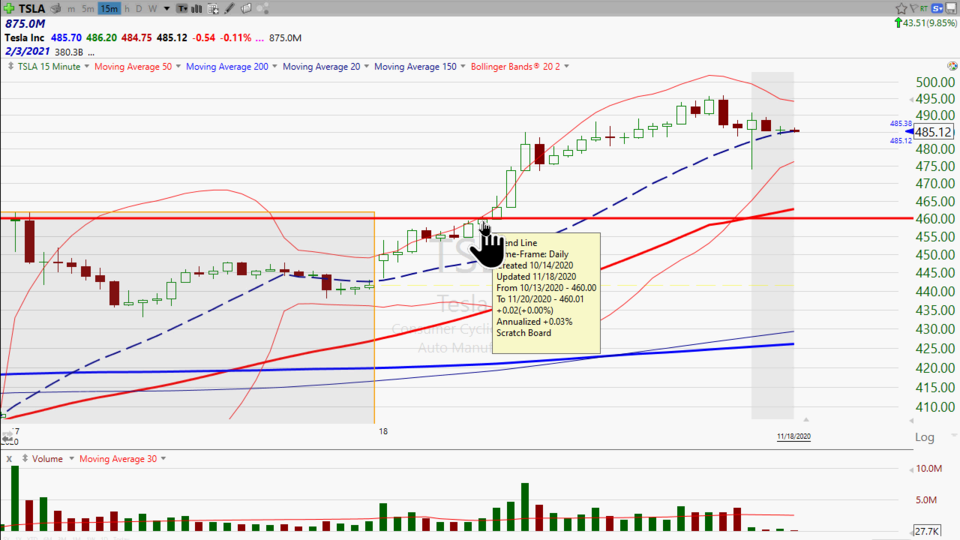
Task: Click the printer icon beside TSLA
Action: (x=56, y=9)
